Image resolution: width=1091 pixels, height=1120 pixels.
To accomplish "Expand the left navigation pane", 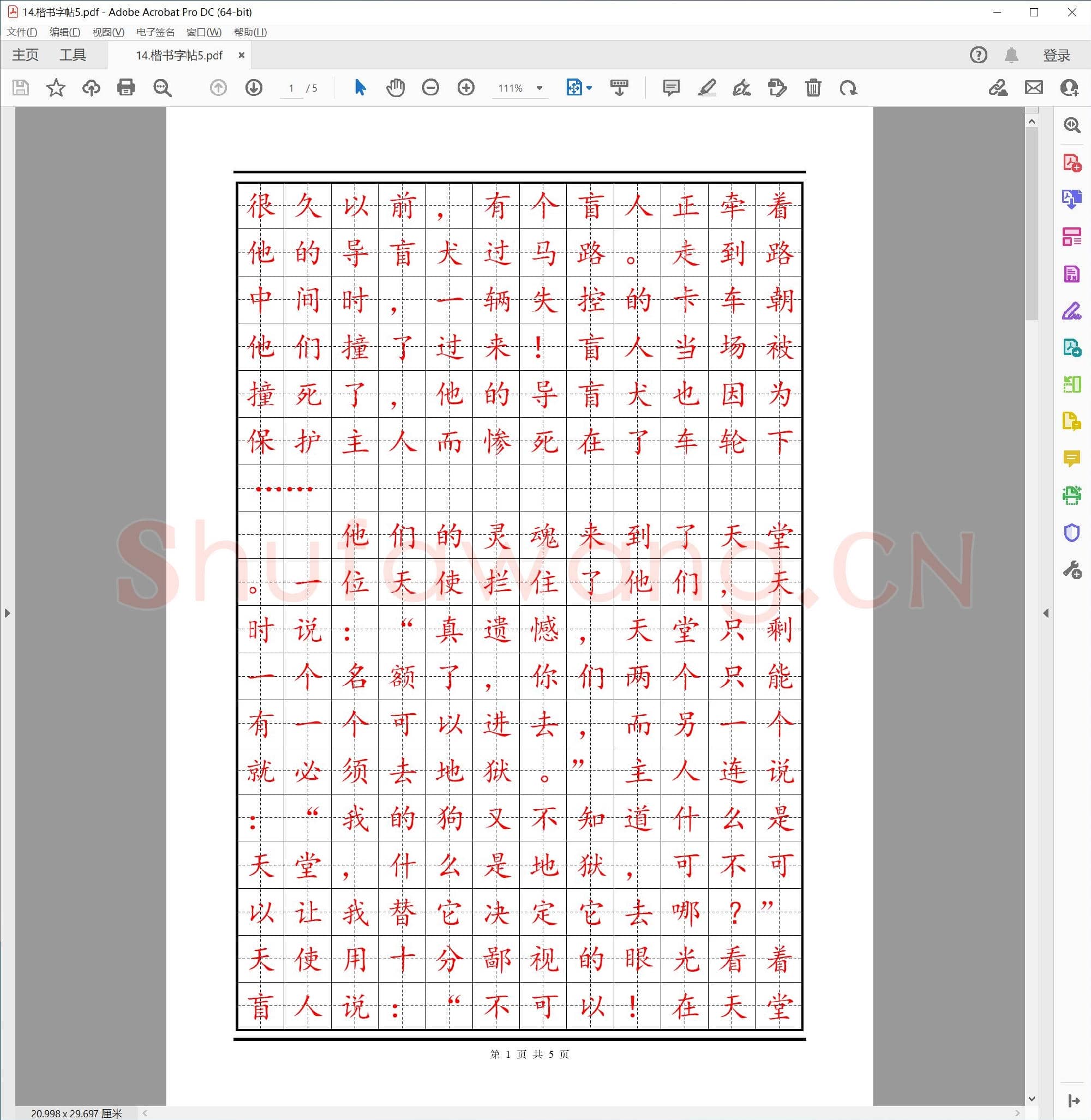I will [7, 613].
